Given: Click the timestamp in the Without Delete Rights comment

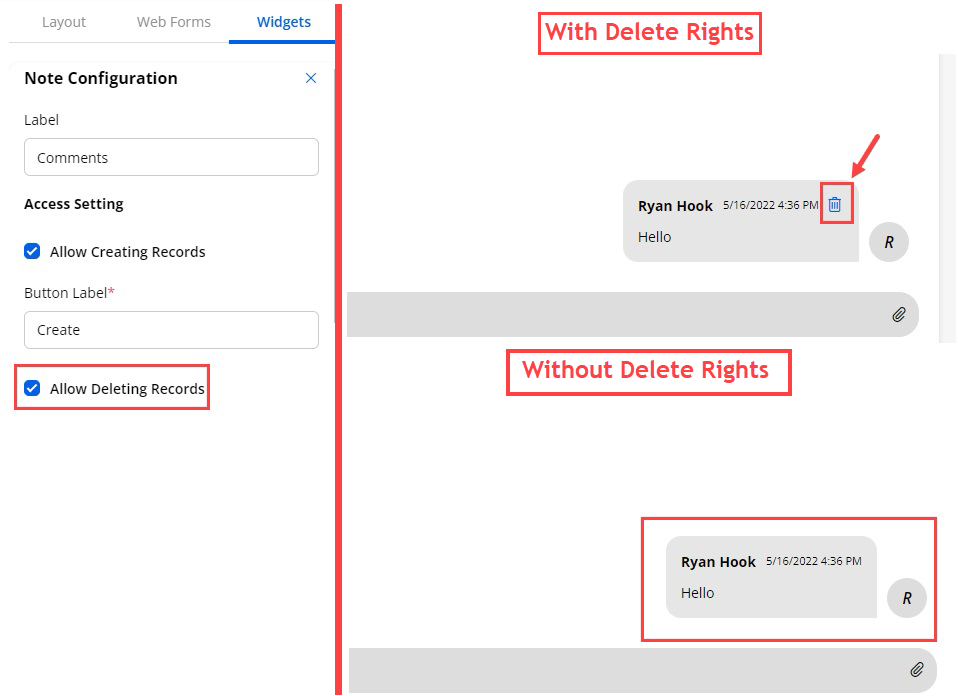Looking at the screenshot, I should coord(813,561).
